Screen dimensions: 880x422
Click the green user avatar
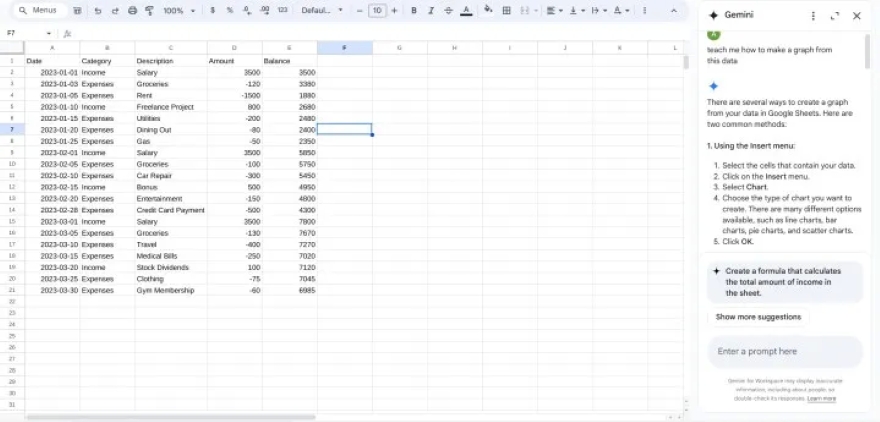(x=713, y=34)
